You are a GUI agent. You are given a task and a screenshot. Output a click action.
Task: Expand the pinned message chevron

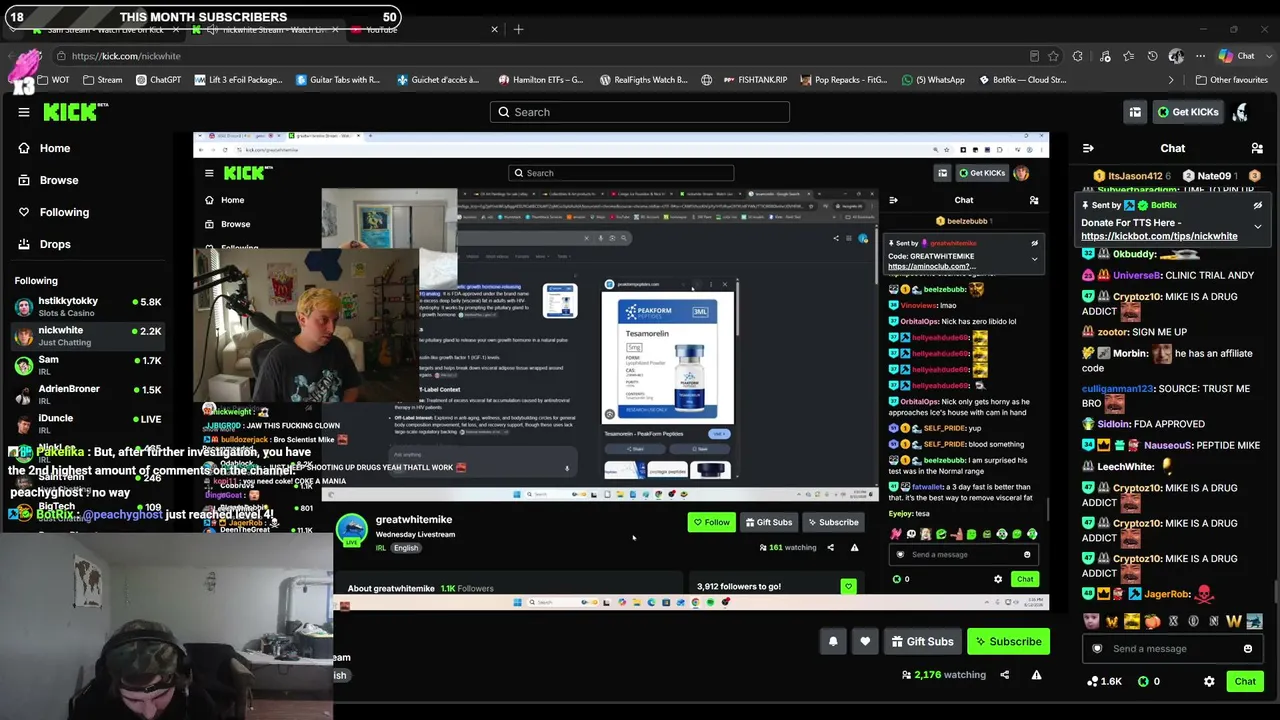click(x=1258, y=227)
